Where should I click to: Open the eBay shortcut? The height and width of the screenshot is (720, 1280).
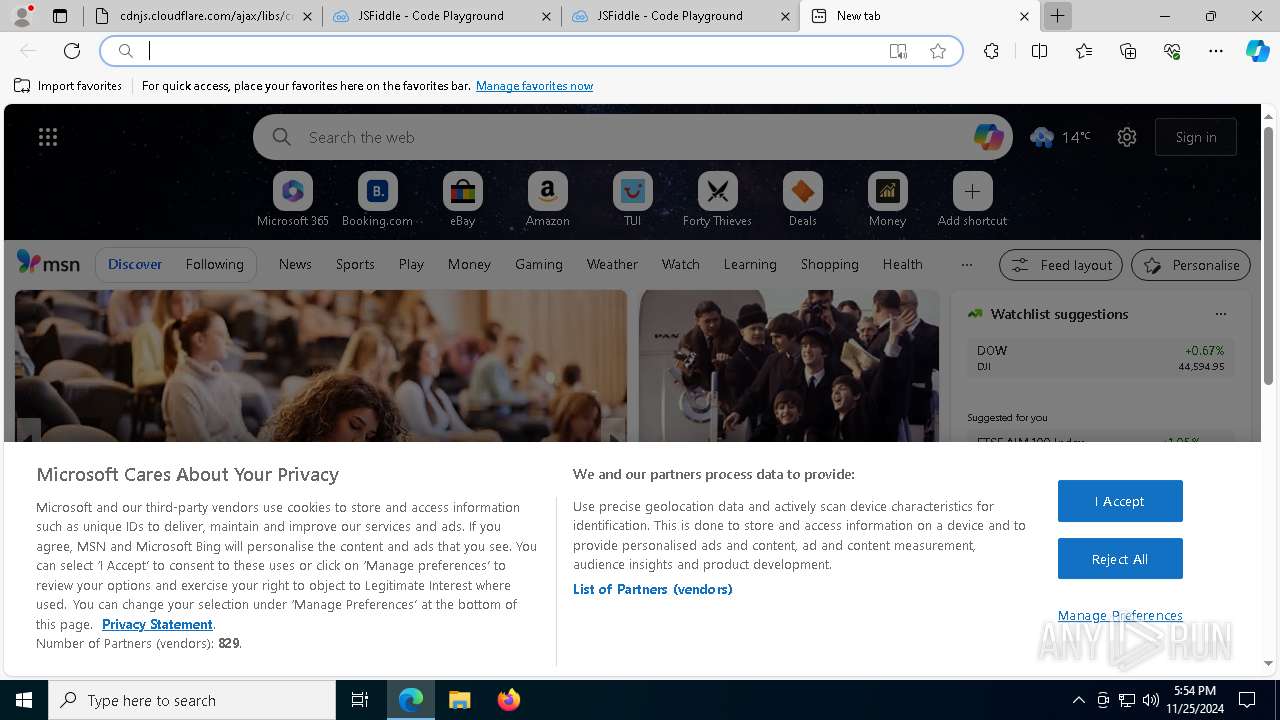[x=462, y=200]
